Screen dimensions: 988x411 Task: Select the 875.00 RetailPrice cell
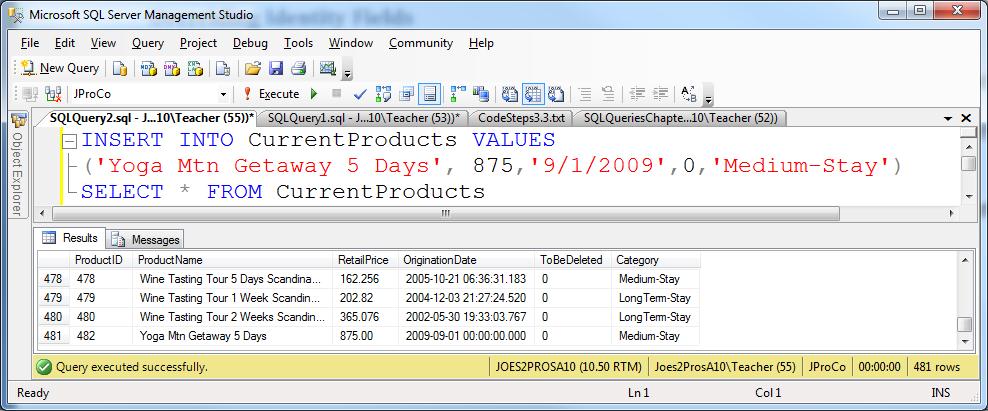365,336
